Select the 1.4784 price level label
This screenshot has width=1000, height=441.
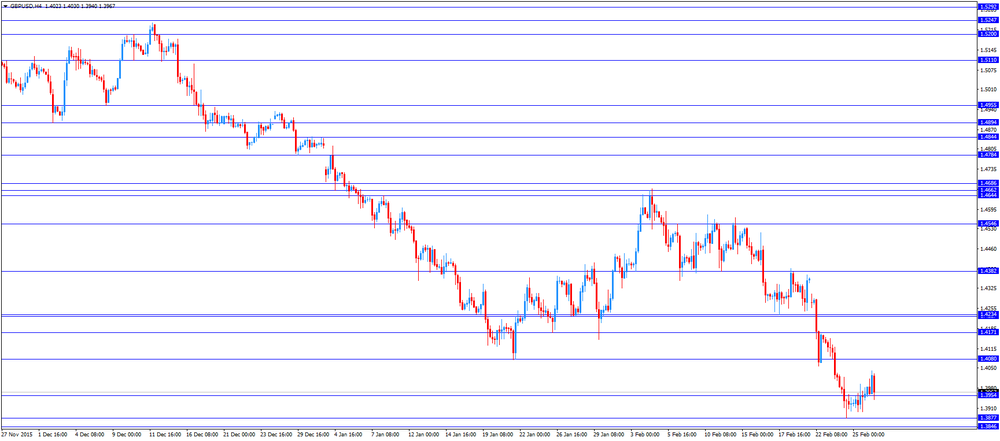click(x=988, y=155)
